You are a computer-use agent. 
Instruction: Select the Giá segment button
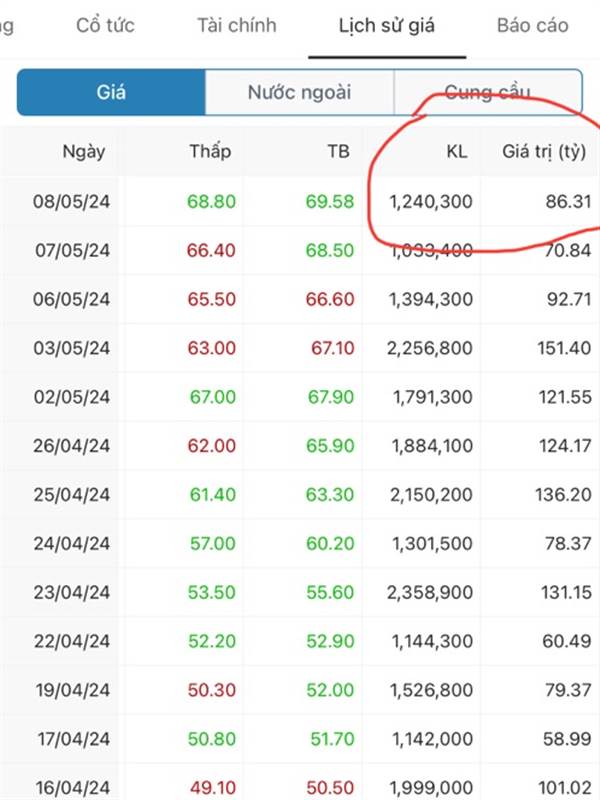tap(111, 92)
